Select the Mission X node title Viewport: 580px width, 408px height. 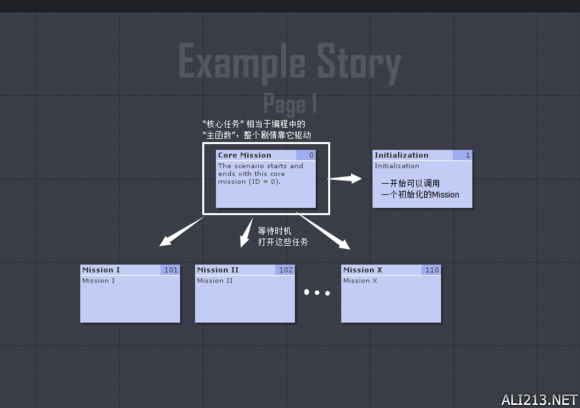coord(362,270)
